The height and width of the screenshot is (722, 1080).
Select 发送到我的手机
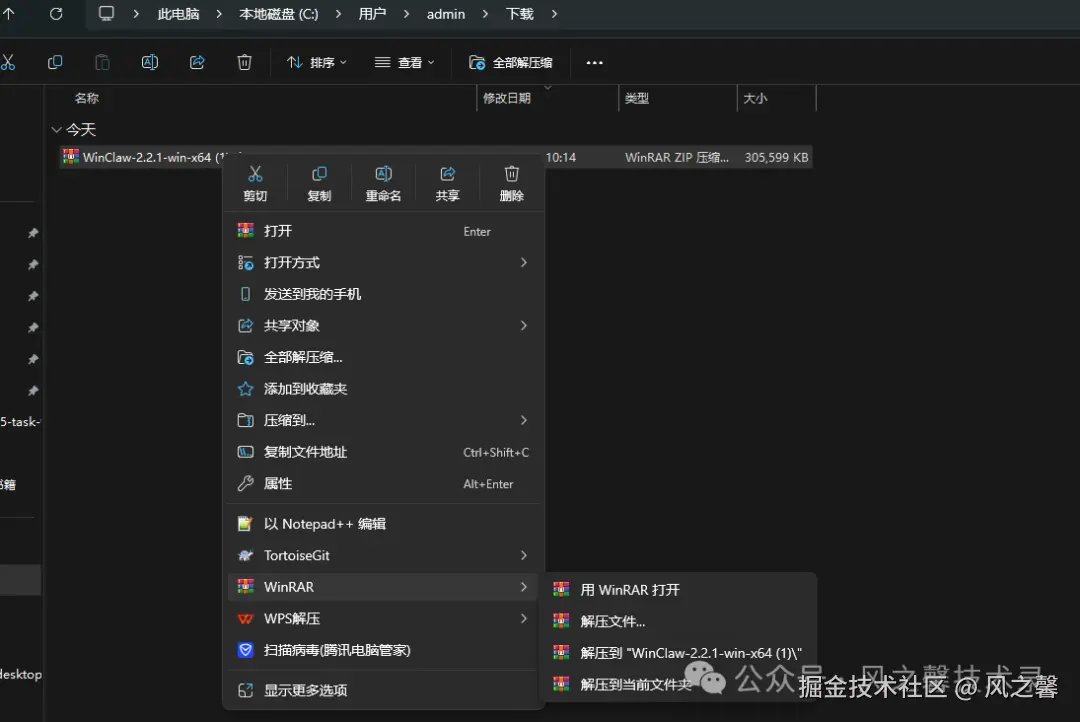tap(383, 294)
